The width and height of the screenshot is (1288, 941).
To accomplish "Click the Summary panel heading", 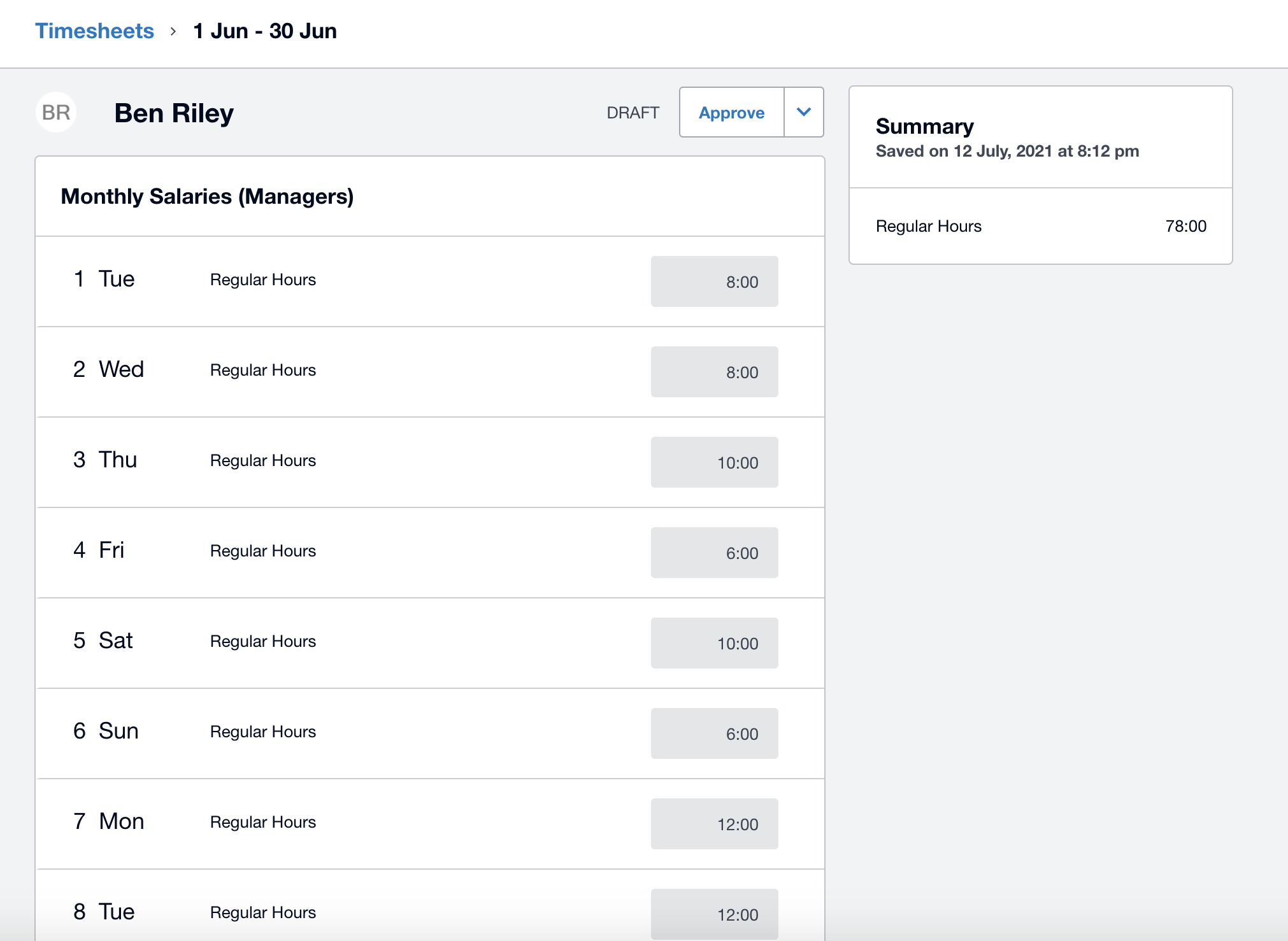I will 924,126.
